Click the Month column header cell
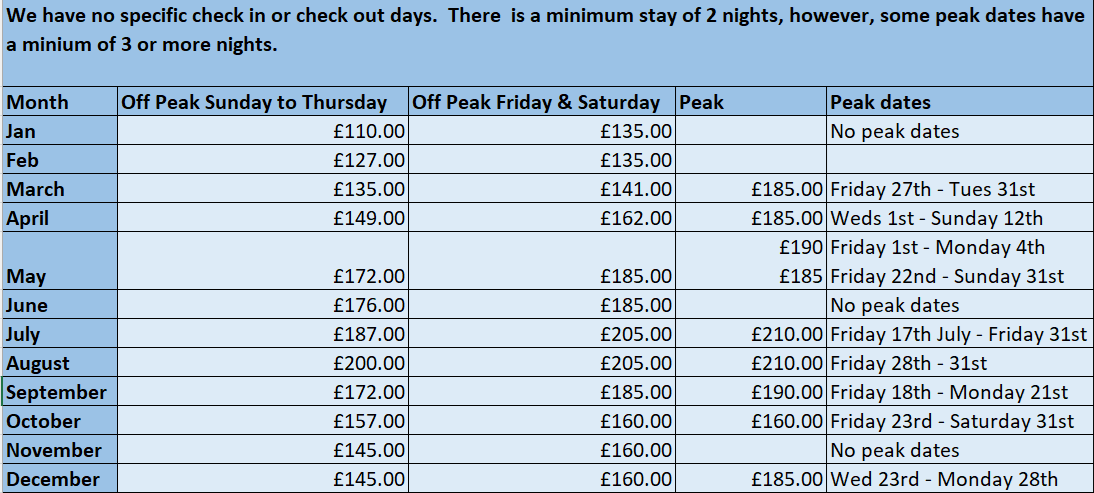The height and width of the screenshot is (493, 1094). coord(60,102)
